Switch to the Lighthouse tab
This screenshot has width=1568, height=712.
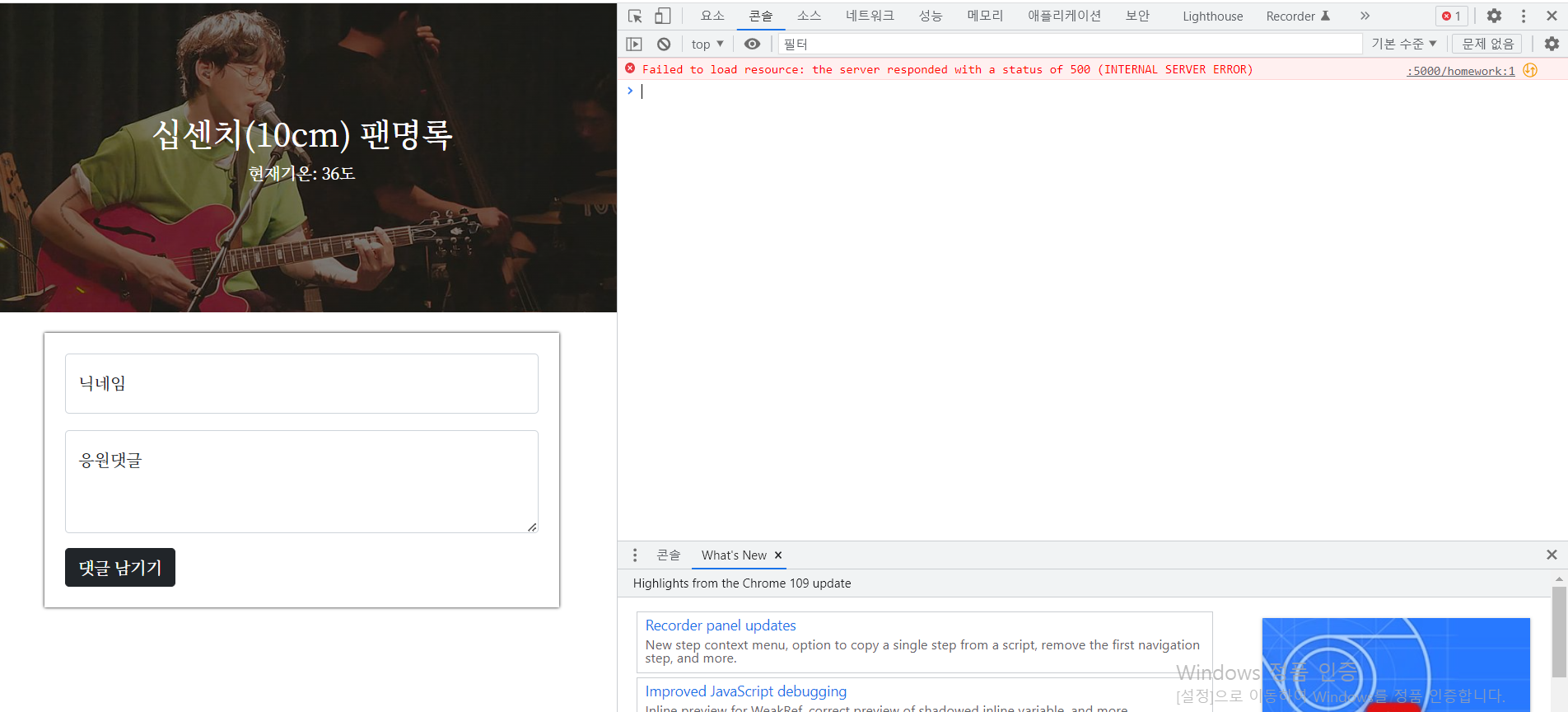[x=1212, y=16]
